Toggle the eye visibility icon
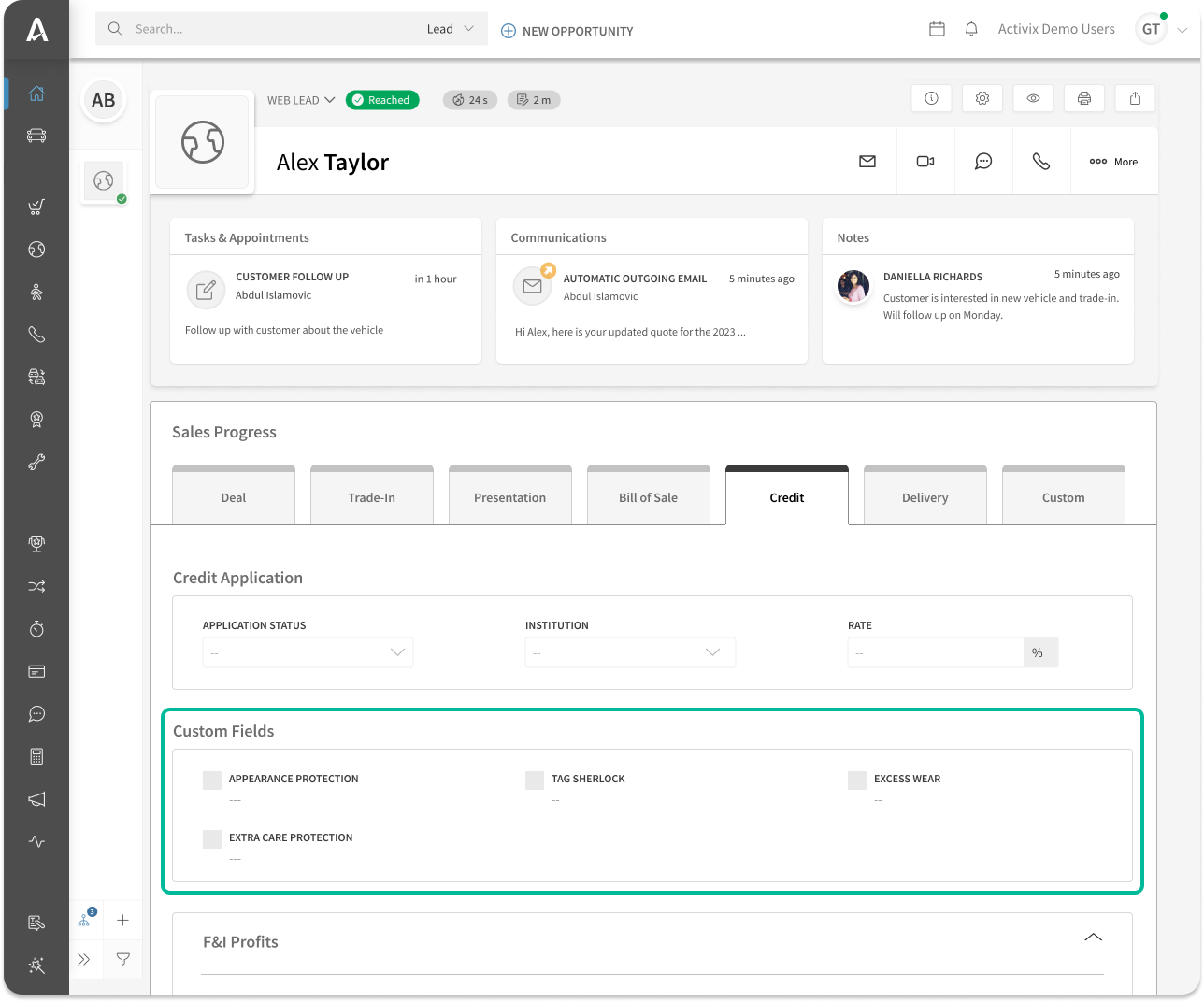Viewport: 1204px width, 1002px height. [1033, 98]
